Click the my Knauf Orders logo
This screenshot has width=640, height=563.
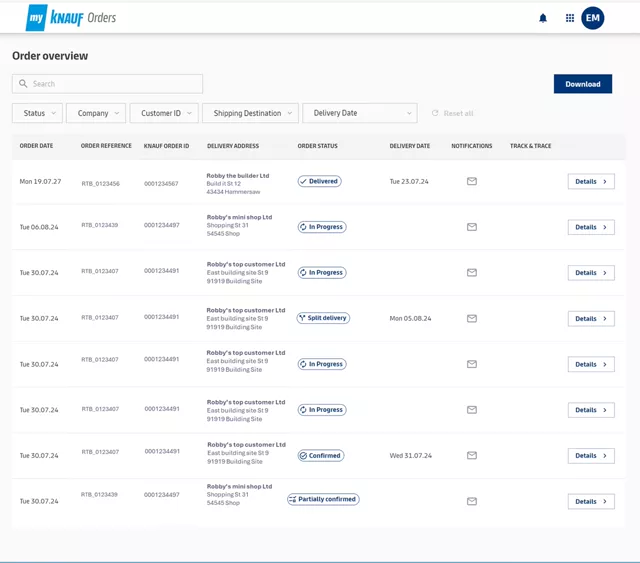click(71, 18)
